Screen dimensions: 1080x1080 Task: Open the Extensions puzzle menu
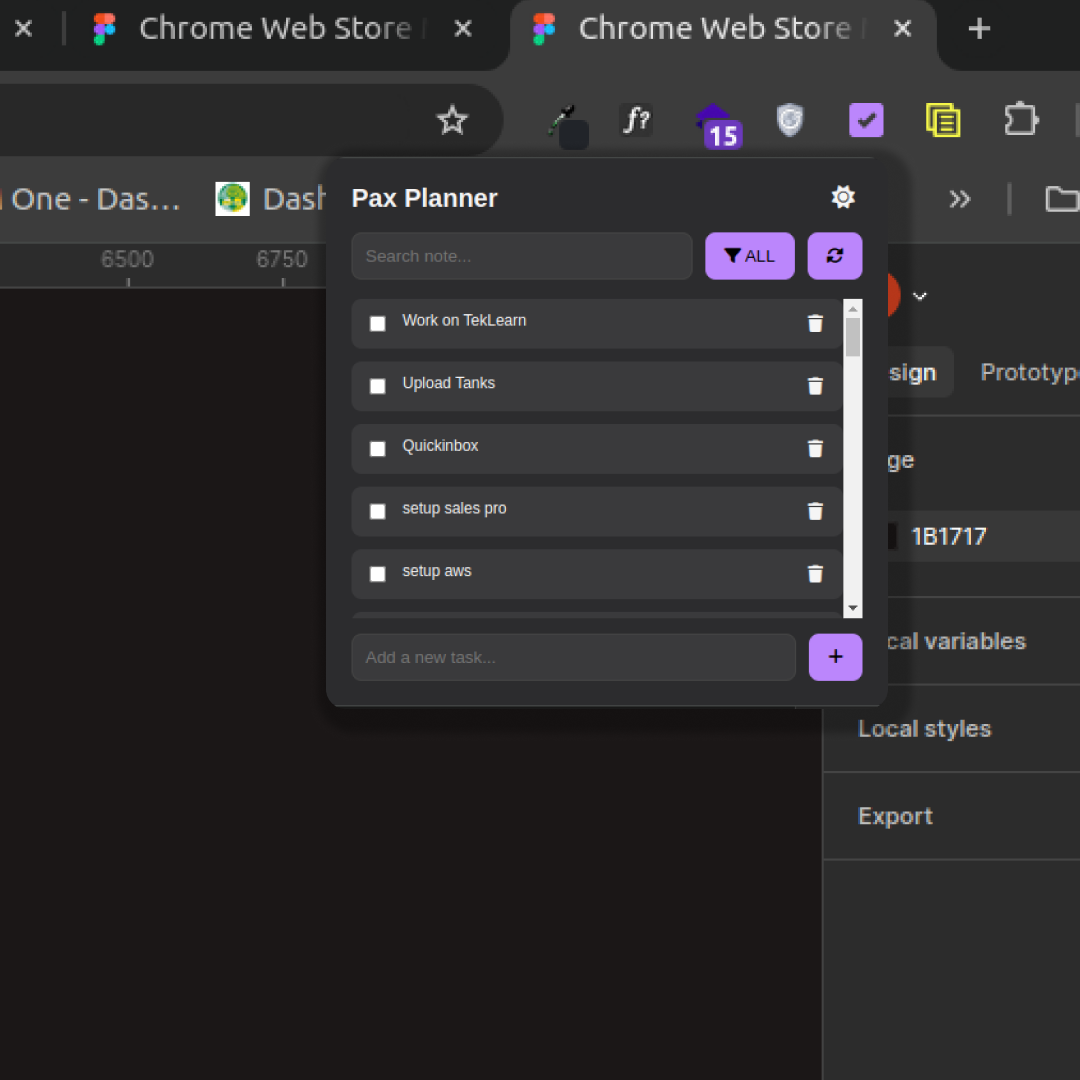[1021, 120]
